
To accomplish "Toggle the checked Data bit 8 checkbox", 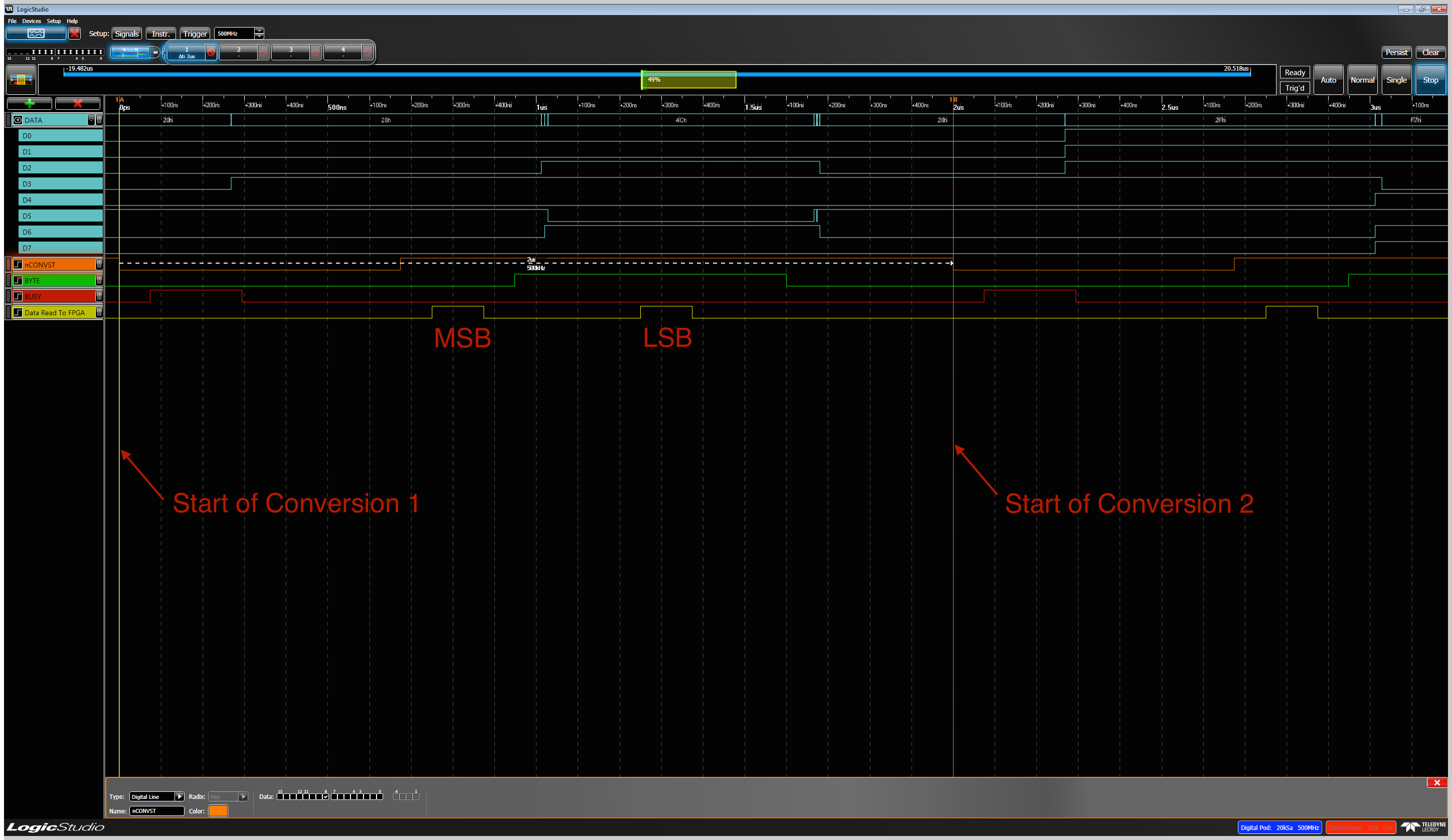I will pos(325,797).
